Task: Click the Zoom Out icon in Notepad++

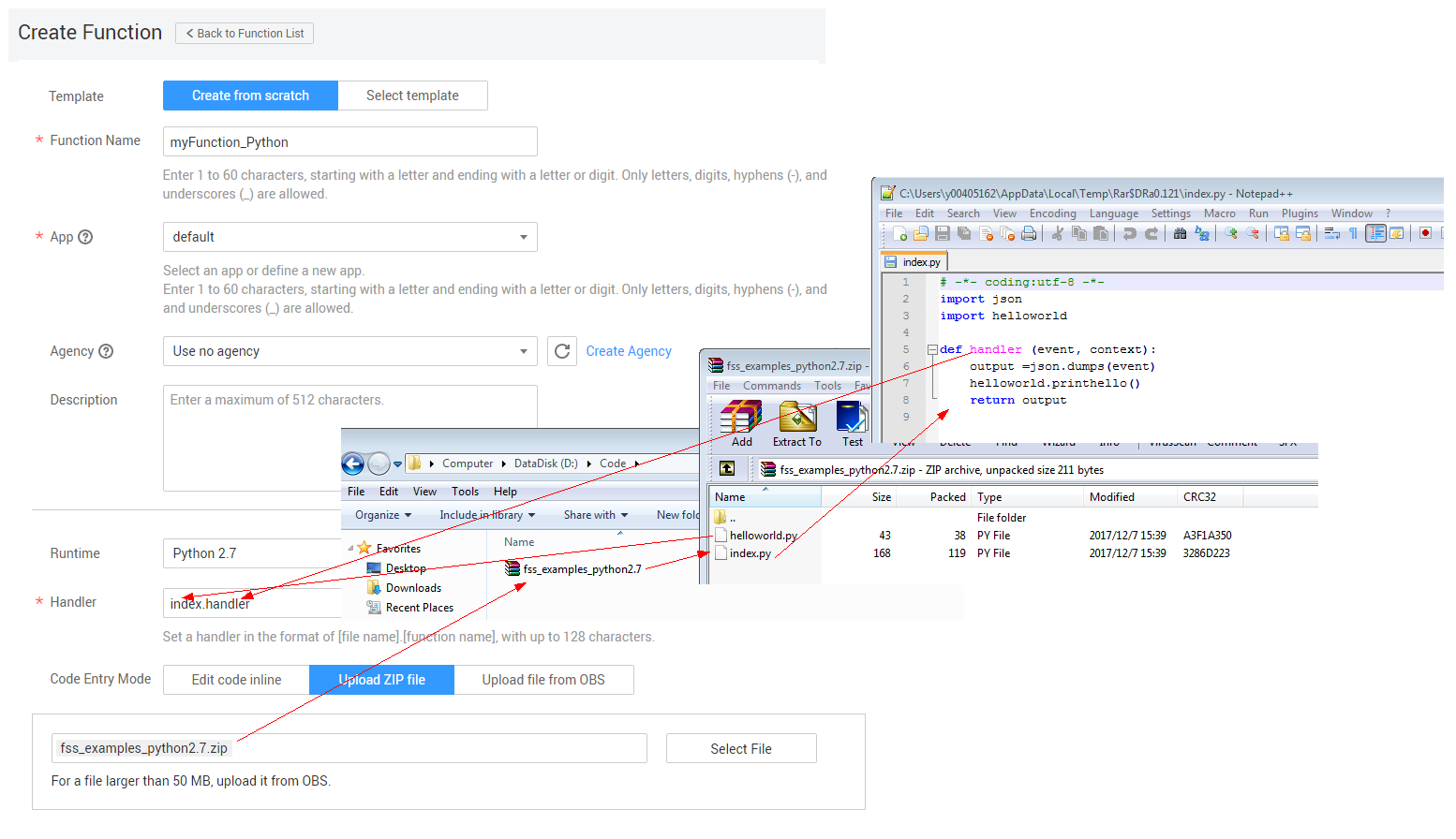Action: point(1253,233)
